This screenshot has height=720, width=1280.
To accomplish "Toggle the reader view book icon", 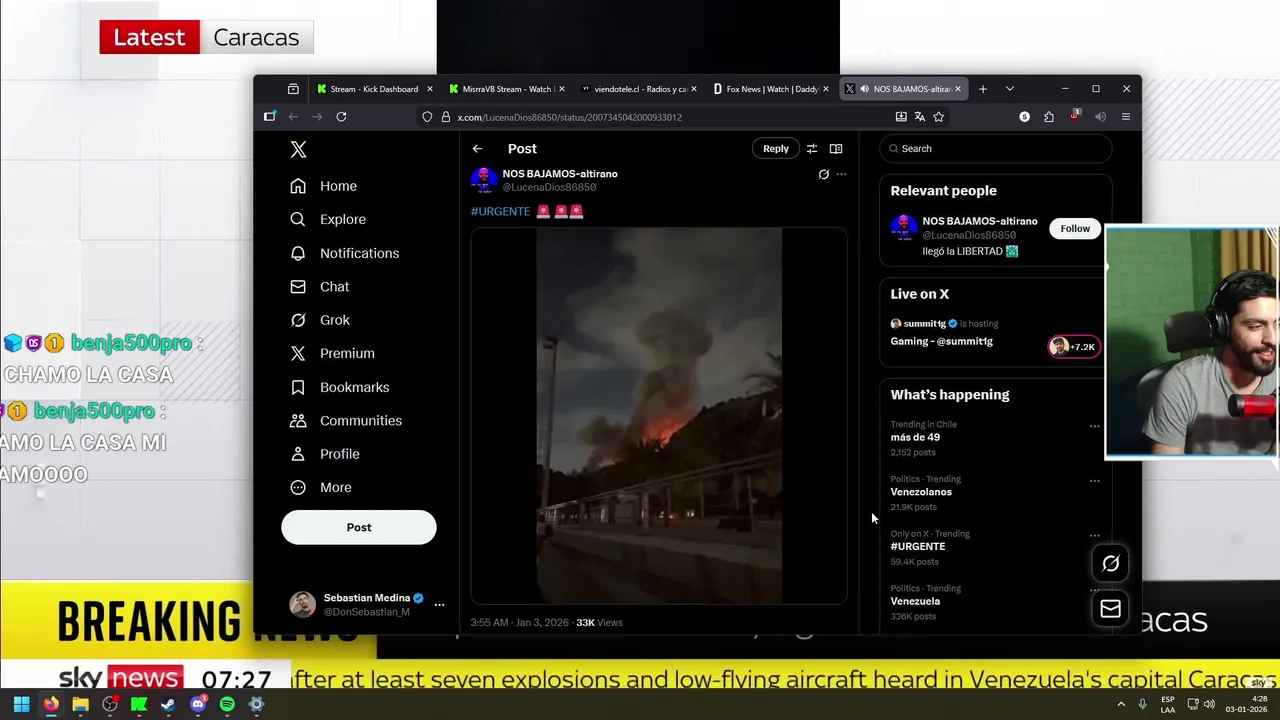I will [x=836, y=148].
